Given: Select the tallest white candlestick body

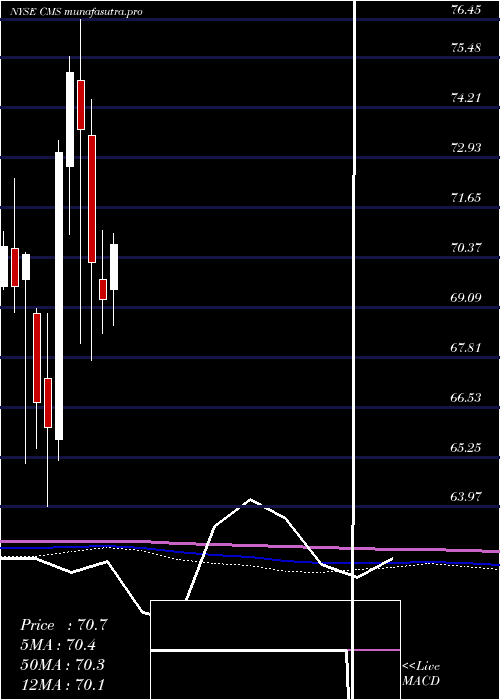Looking at the screenshot, I should [x=59, y=296].
